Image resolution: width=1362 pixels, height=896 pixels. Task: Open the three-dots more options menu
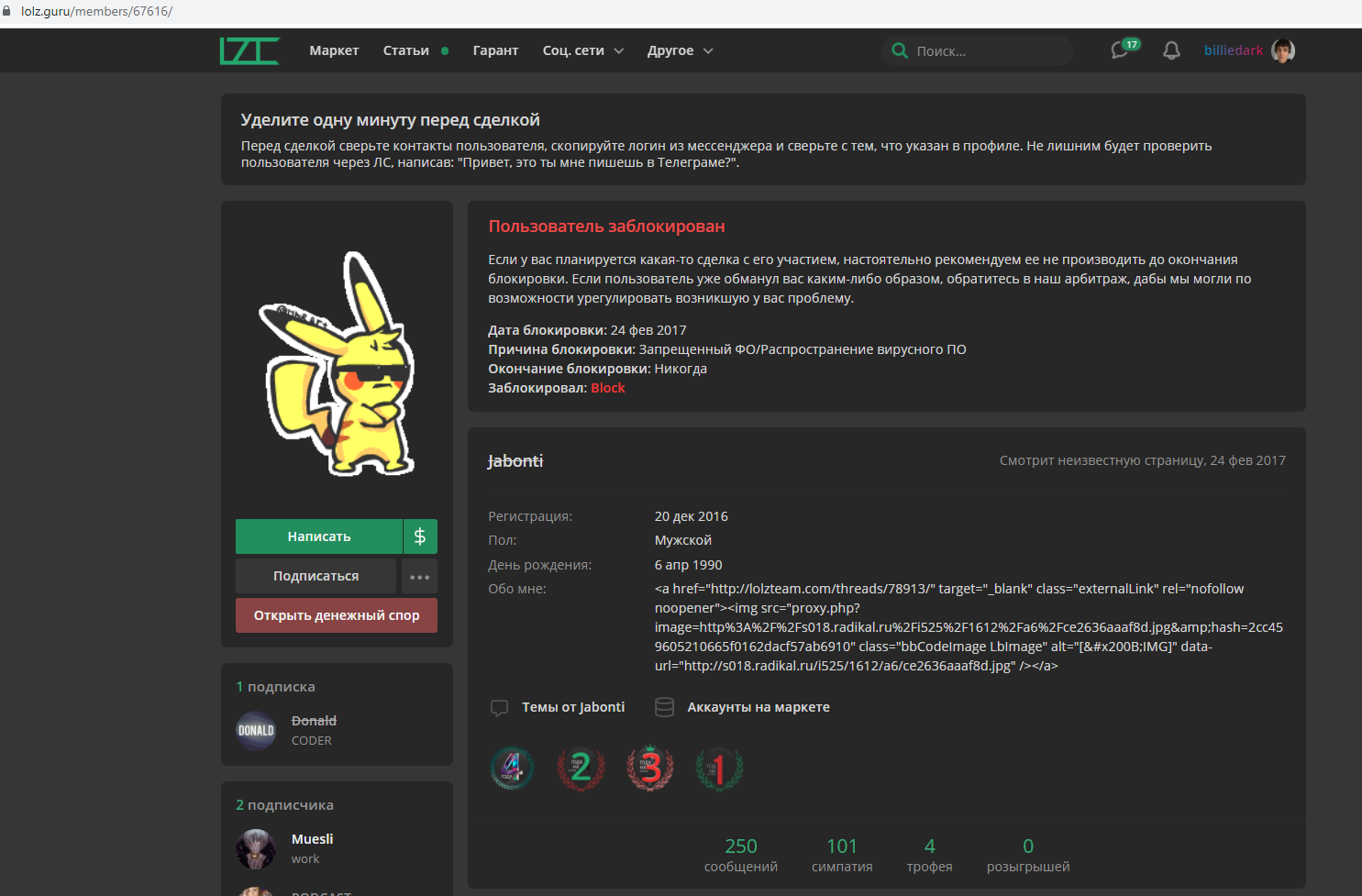pos(420,577)
